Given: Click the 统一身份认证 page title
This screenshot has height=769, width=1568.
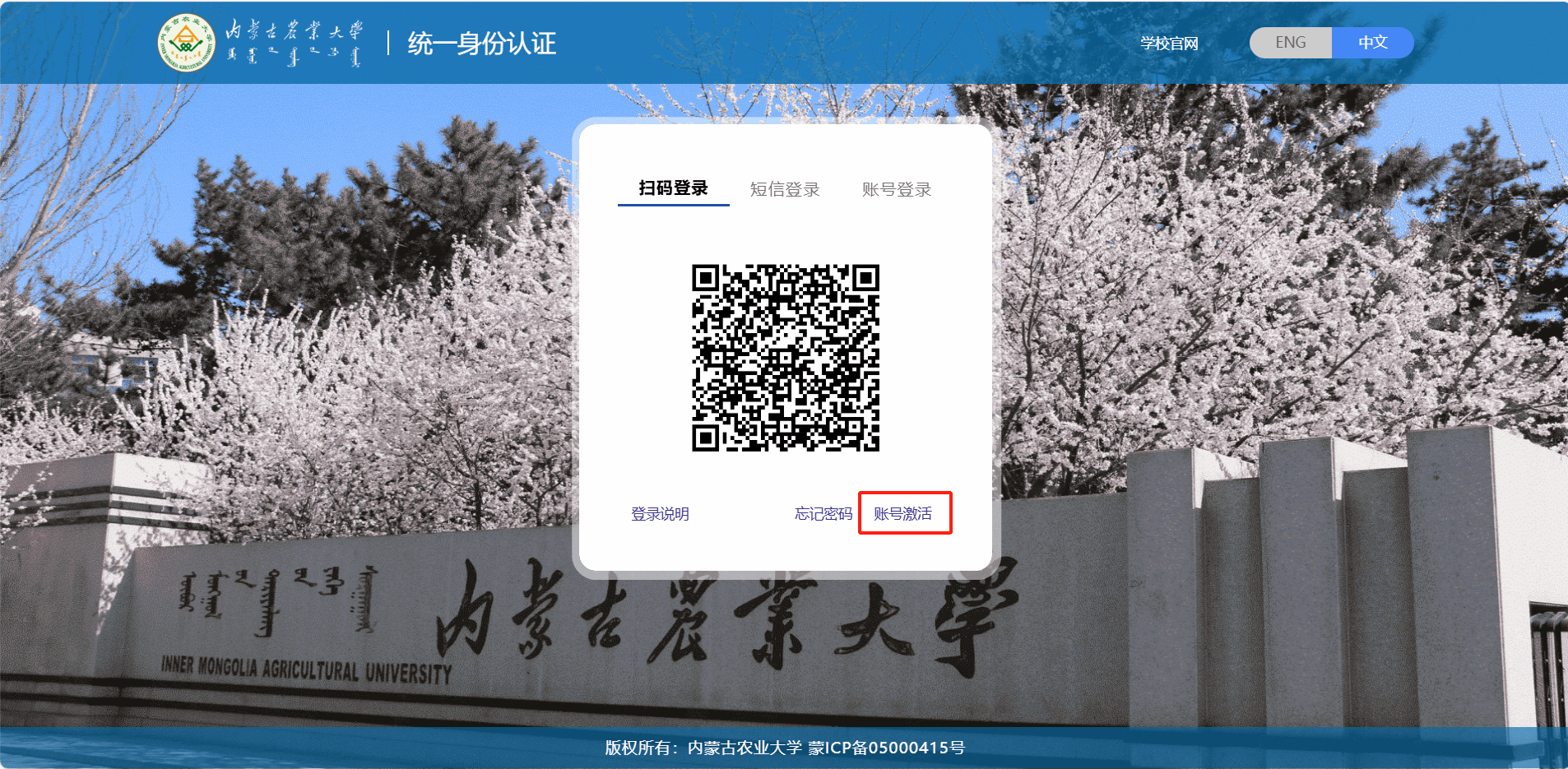Looking at the screenshot, I should [482, 44].
